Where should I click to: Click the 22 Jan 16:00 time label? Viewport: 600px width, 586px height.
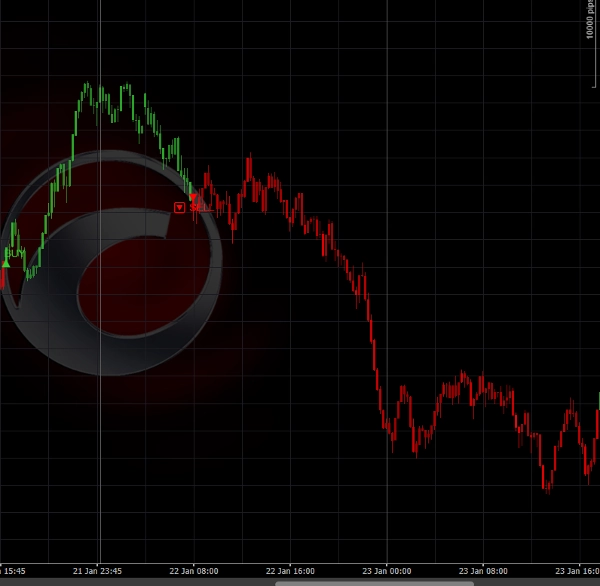click(x=290, y=571)
